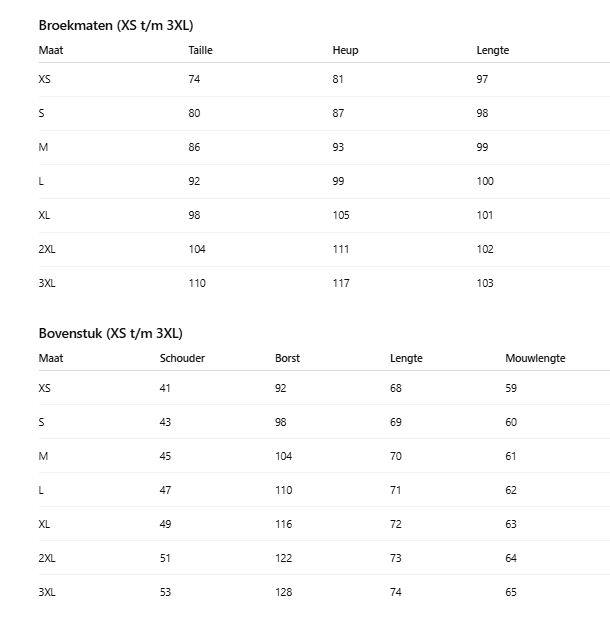
Task: Click Borst value 128 in the 3XL row
Action: point(284,592)
